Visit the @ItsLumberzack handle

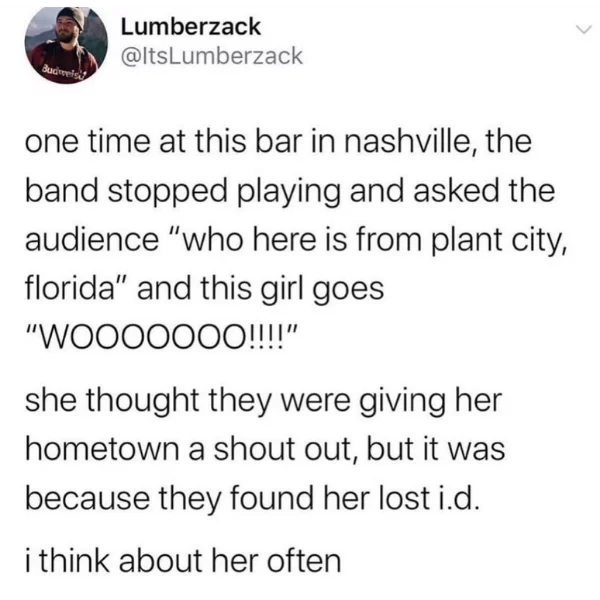click(x=212, y=56)
